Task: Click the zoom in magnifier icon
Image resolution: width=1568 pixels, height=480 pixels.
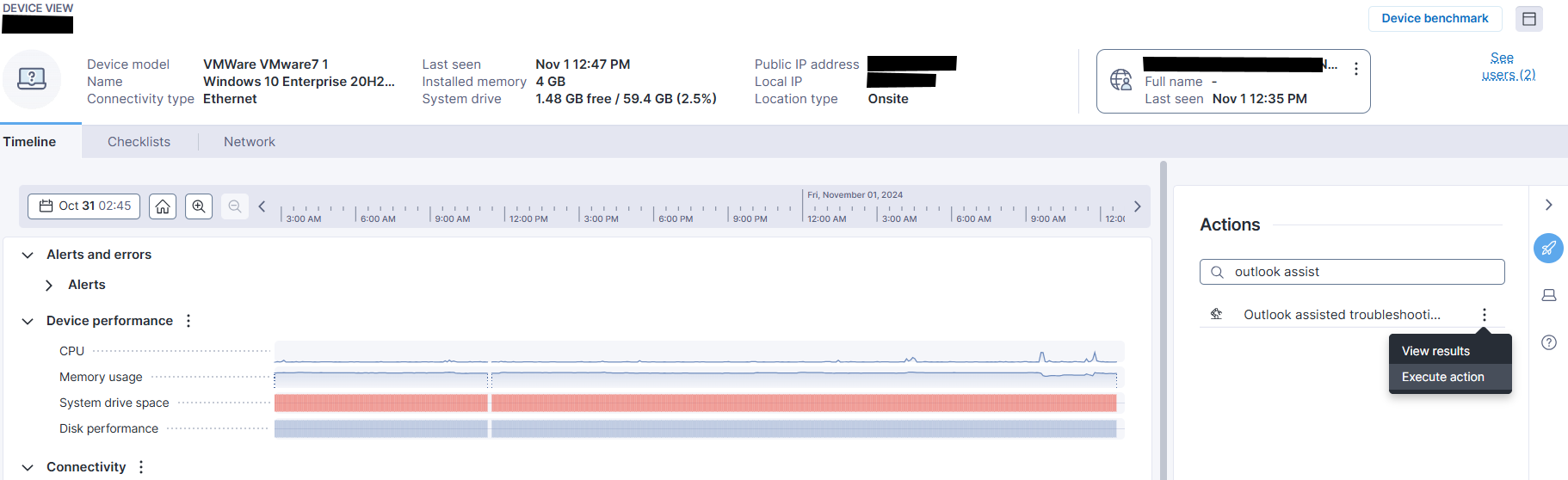Action: [199, 206]
